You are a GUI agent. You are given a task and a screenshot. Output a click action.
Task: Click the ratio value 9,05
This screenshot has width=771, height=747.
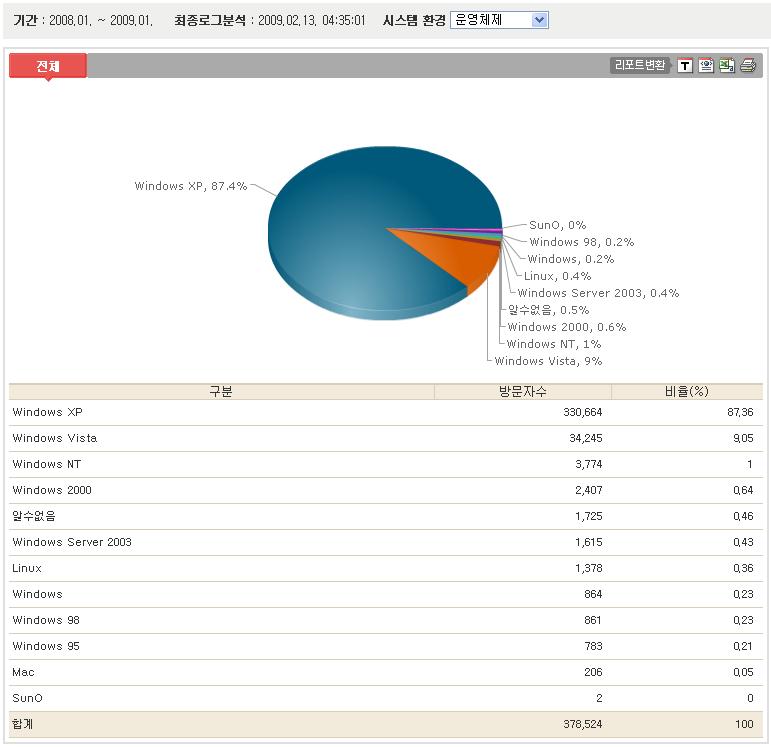click(743, 438)
